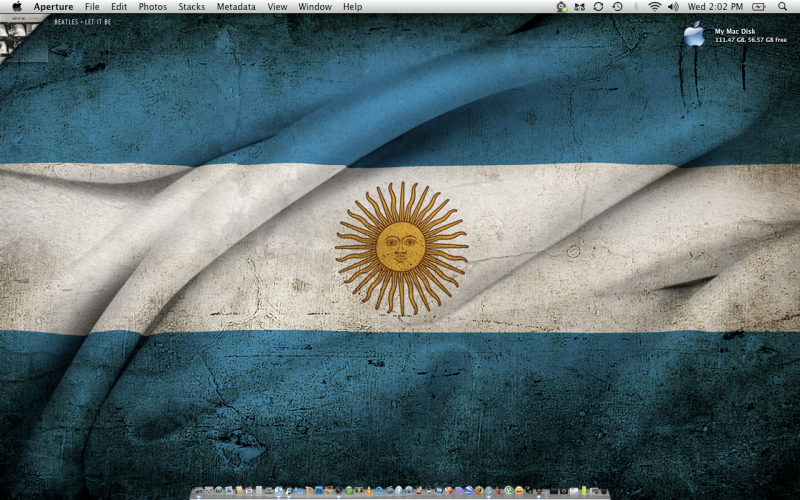Screen dimensions: 800x500
Task: Open the Metadata menu
Action: (x=236, y=6)
